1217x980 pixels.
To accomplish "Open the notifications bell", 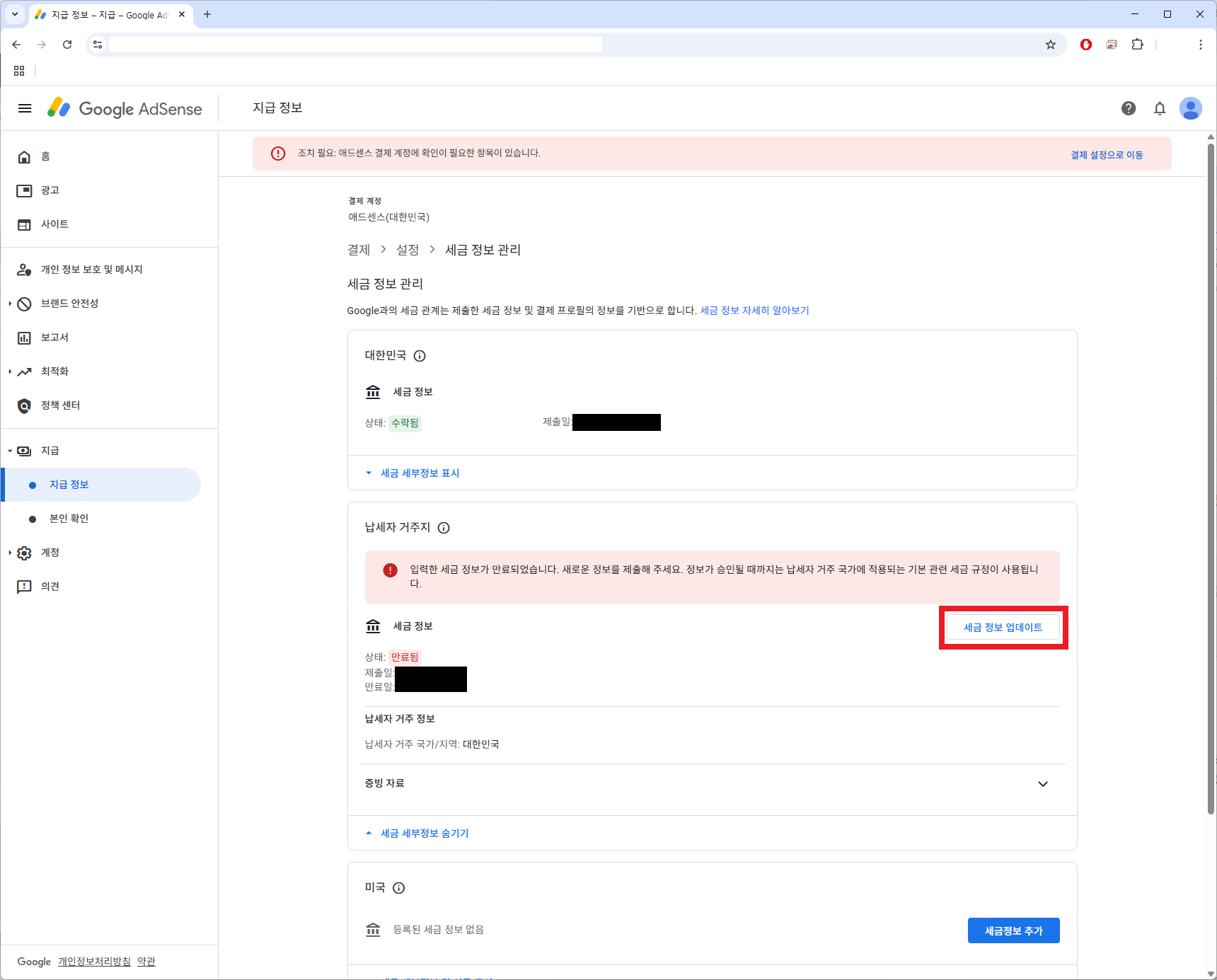I will tap(1160, 108).
